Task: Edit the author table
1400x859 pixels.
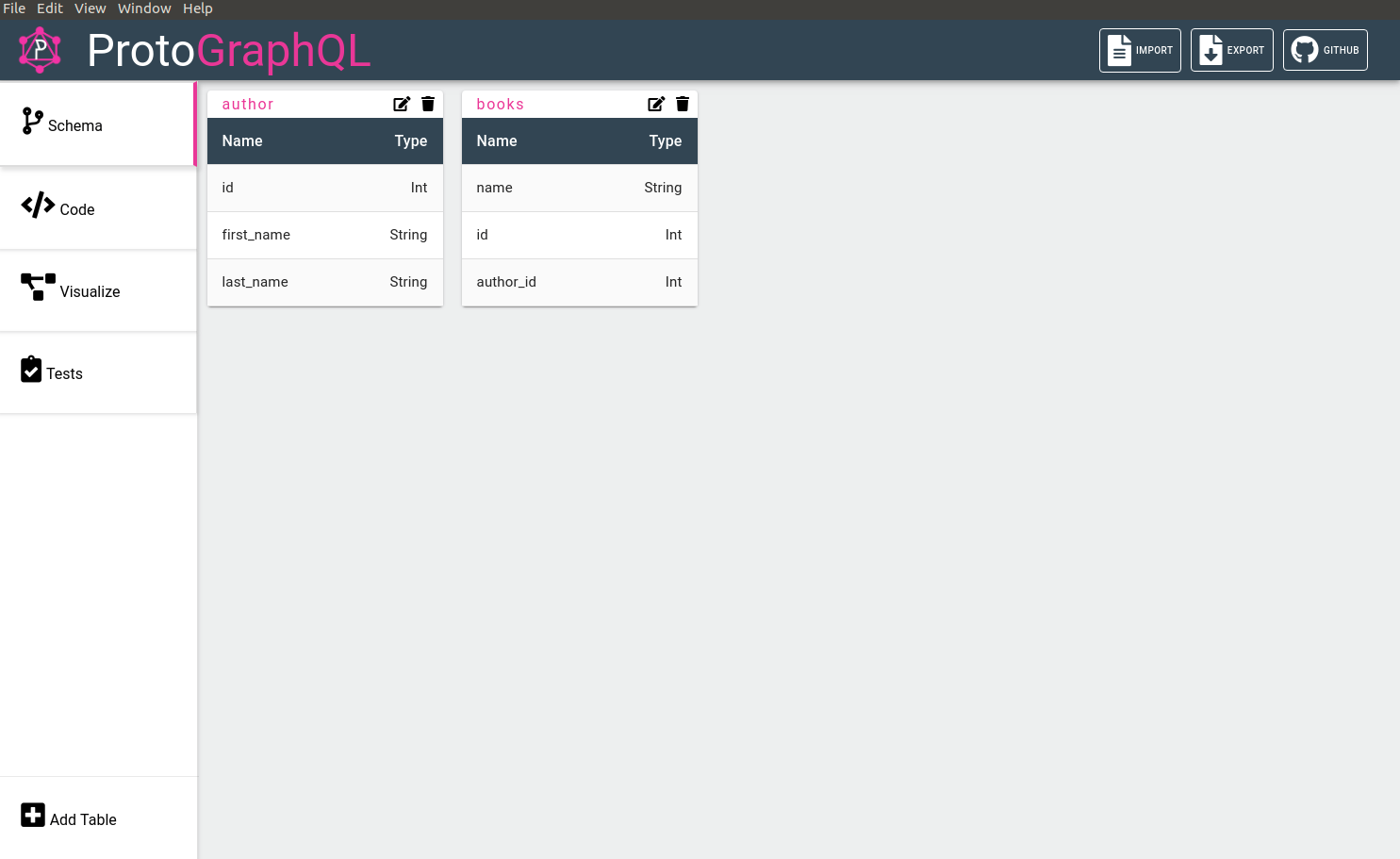Action: click(x=402, y=104)
